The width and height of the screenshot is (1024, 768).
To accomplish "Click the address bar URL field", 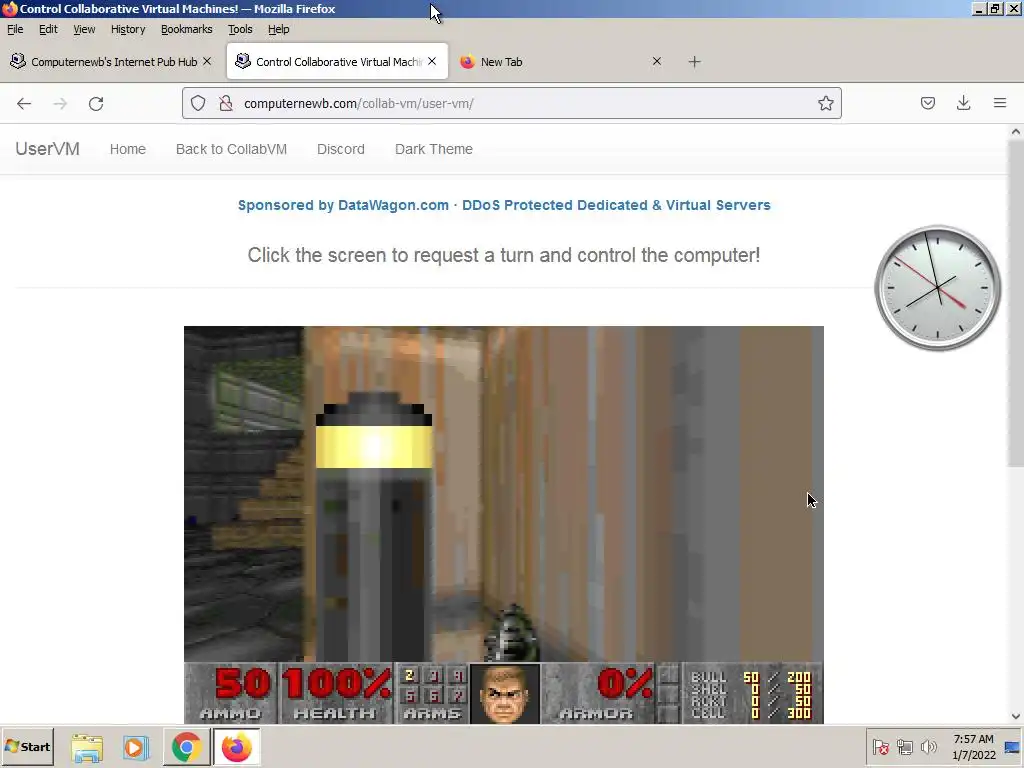I will tap(511, 103).
